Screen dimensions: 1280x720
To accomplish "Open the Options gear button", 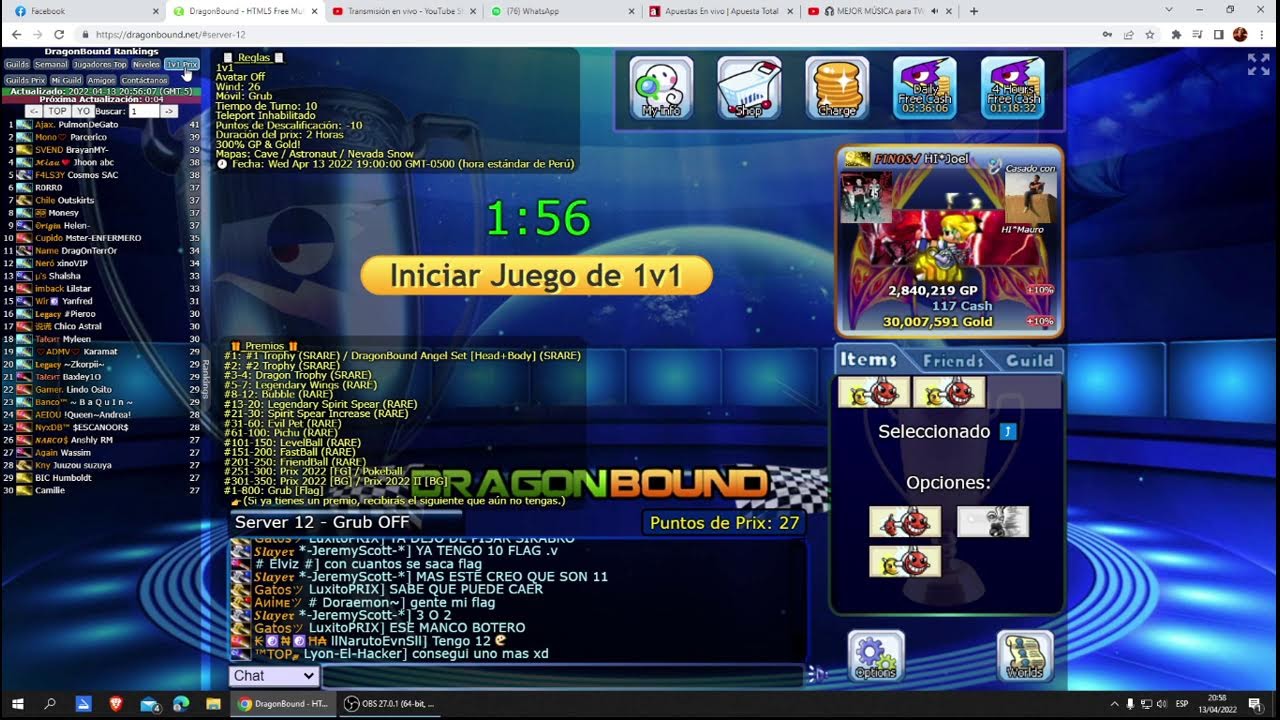I will (x=877, y=656).
